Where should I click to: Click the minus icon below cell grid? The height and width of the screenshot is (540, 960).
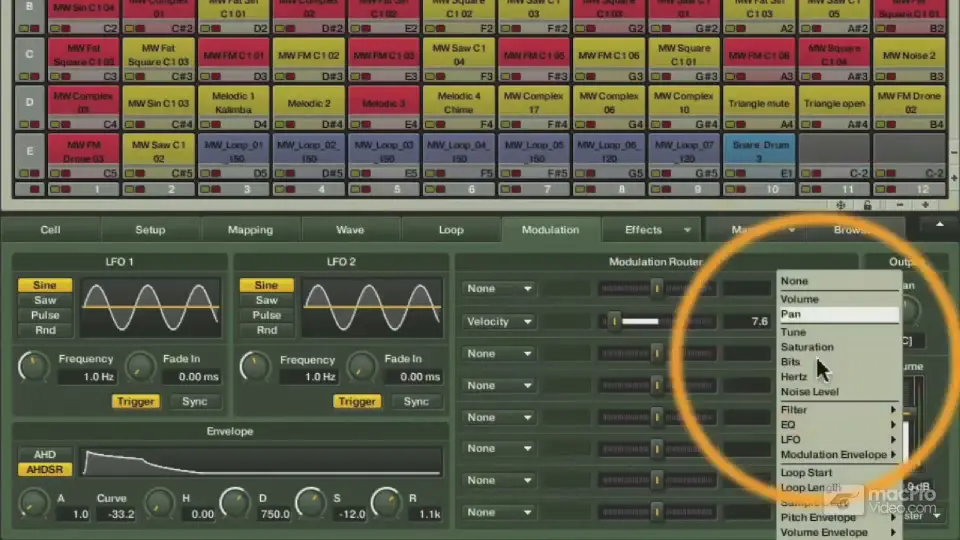pos(899,205)
